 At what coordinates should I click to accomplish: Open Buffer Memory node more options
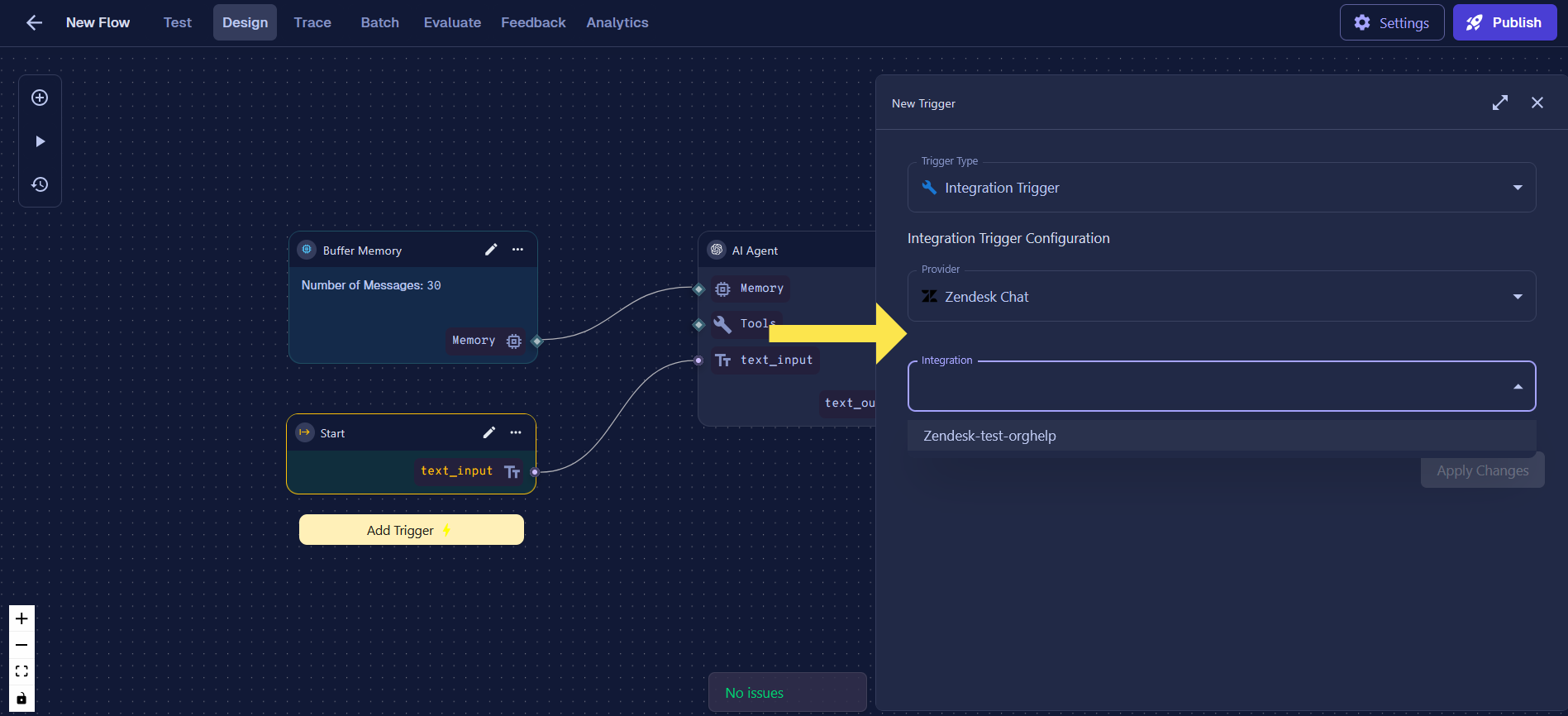pos(517,250)
